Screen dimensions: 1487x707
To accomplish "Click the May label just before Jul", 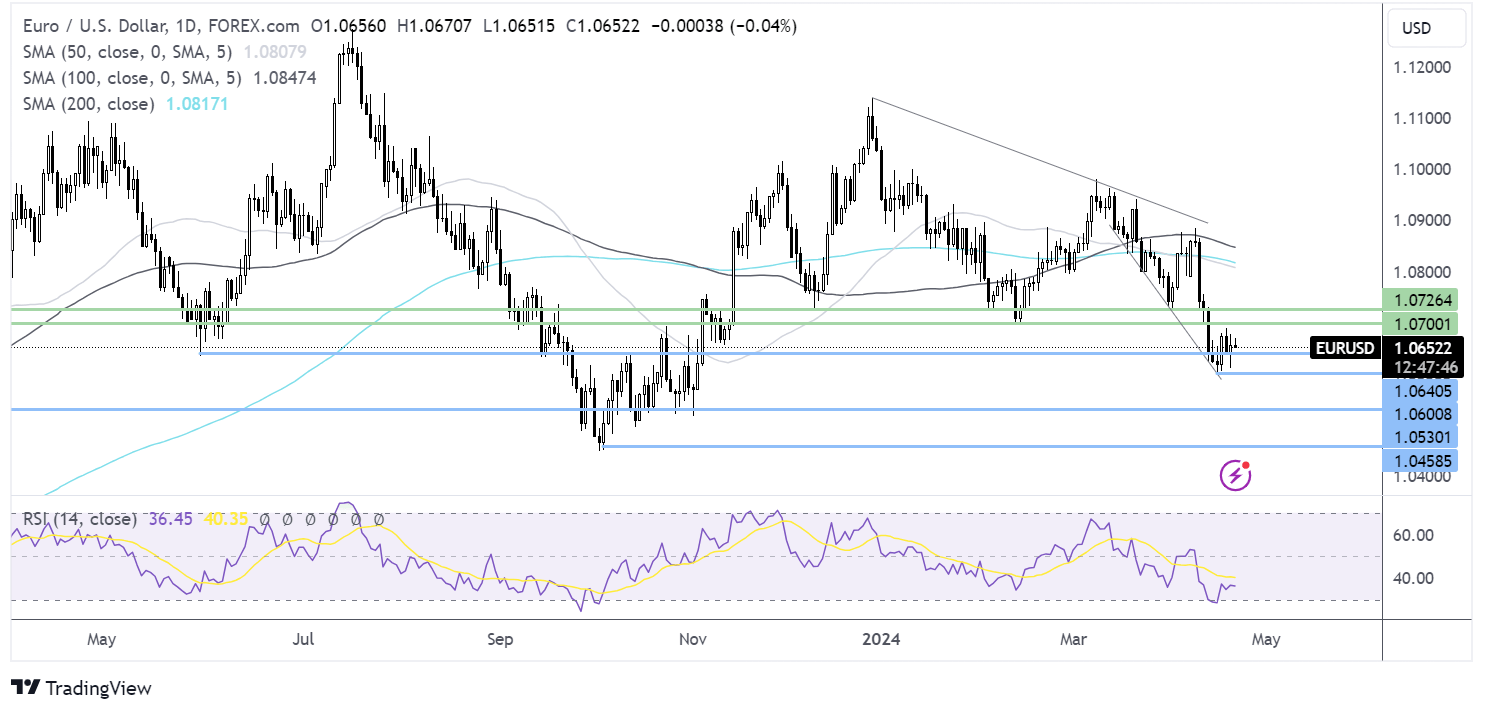I will (x=103, y=638).
